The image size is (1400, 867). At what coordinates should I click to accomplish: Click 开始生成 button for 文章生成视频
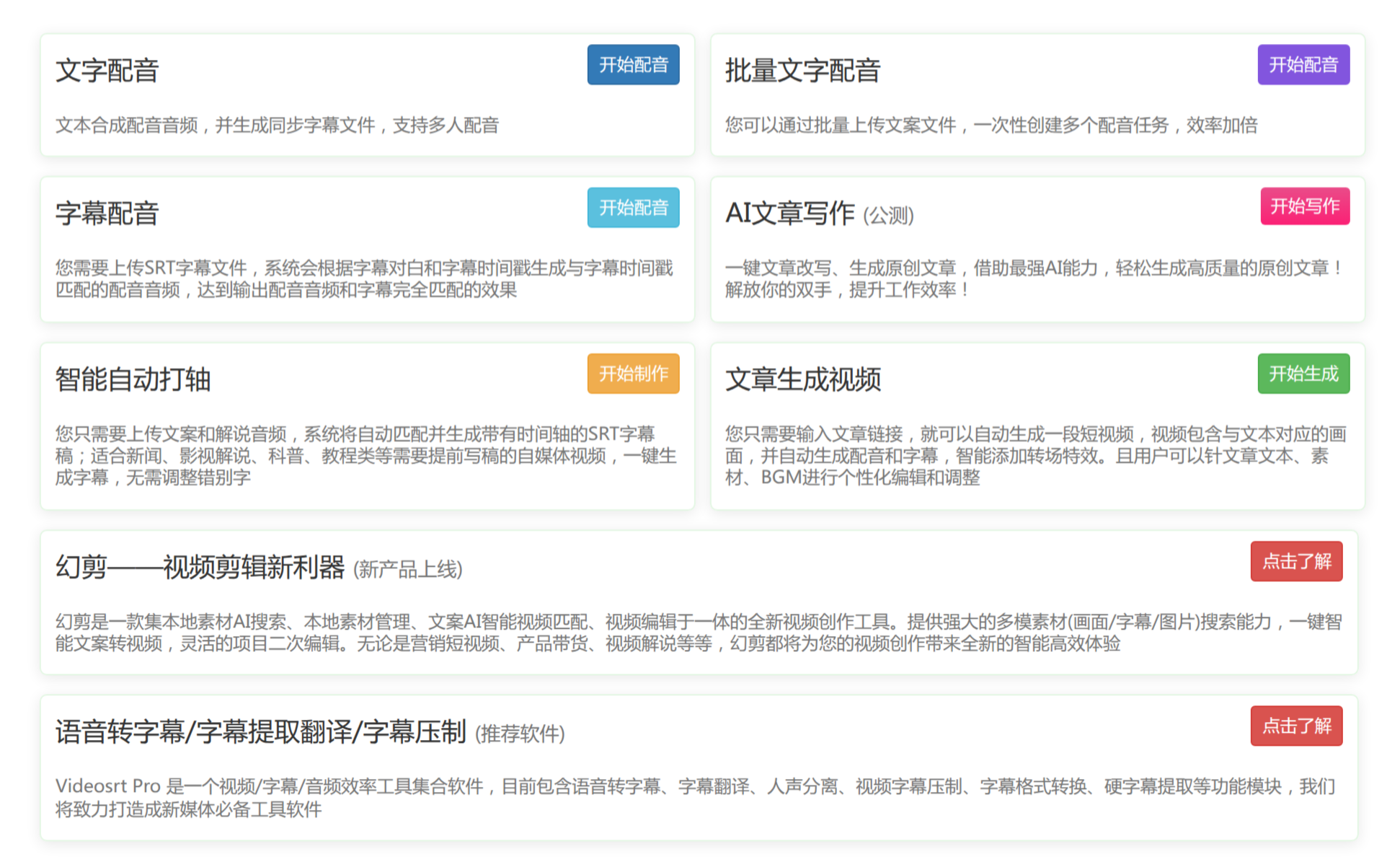coord(1303,374)
